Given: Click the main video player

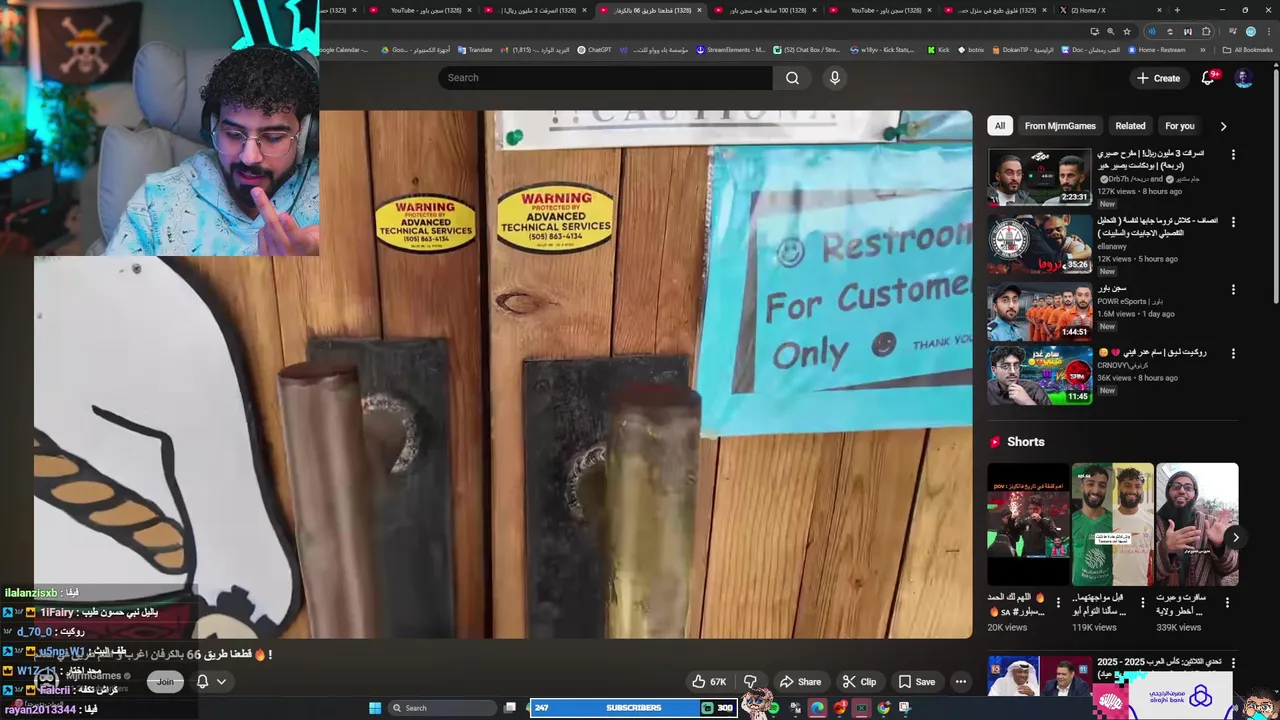Looking at the screenshot, I should pyautogui.click(x=503, y=374).
